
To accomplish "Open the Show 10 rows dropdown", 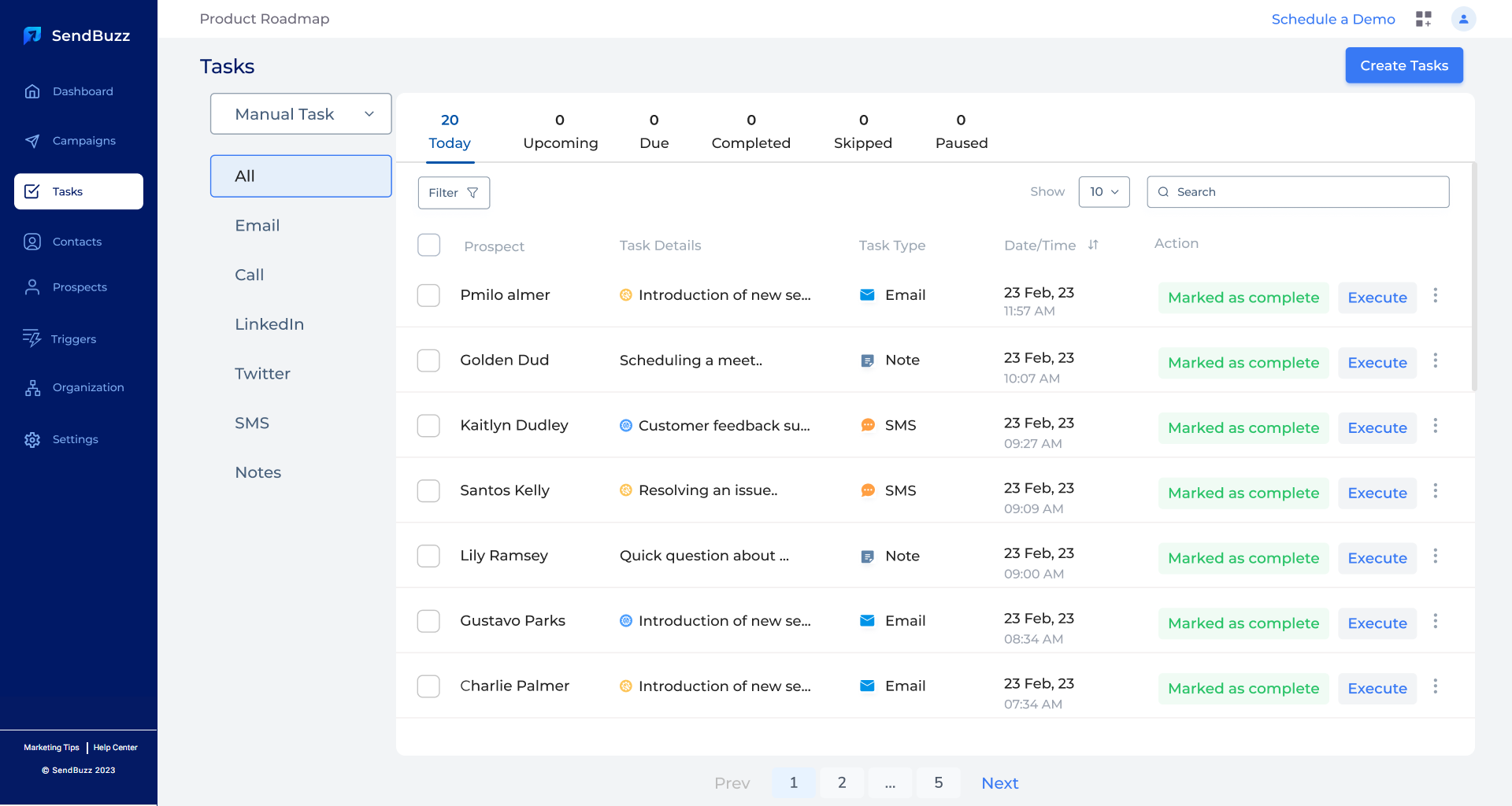I will [1103, 192].
